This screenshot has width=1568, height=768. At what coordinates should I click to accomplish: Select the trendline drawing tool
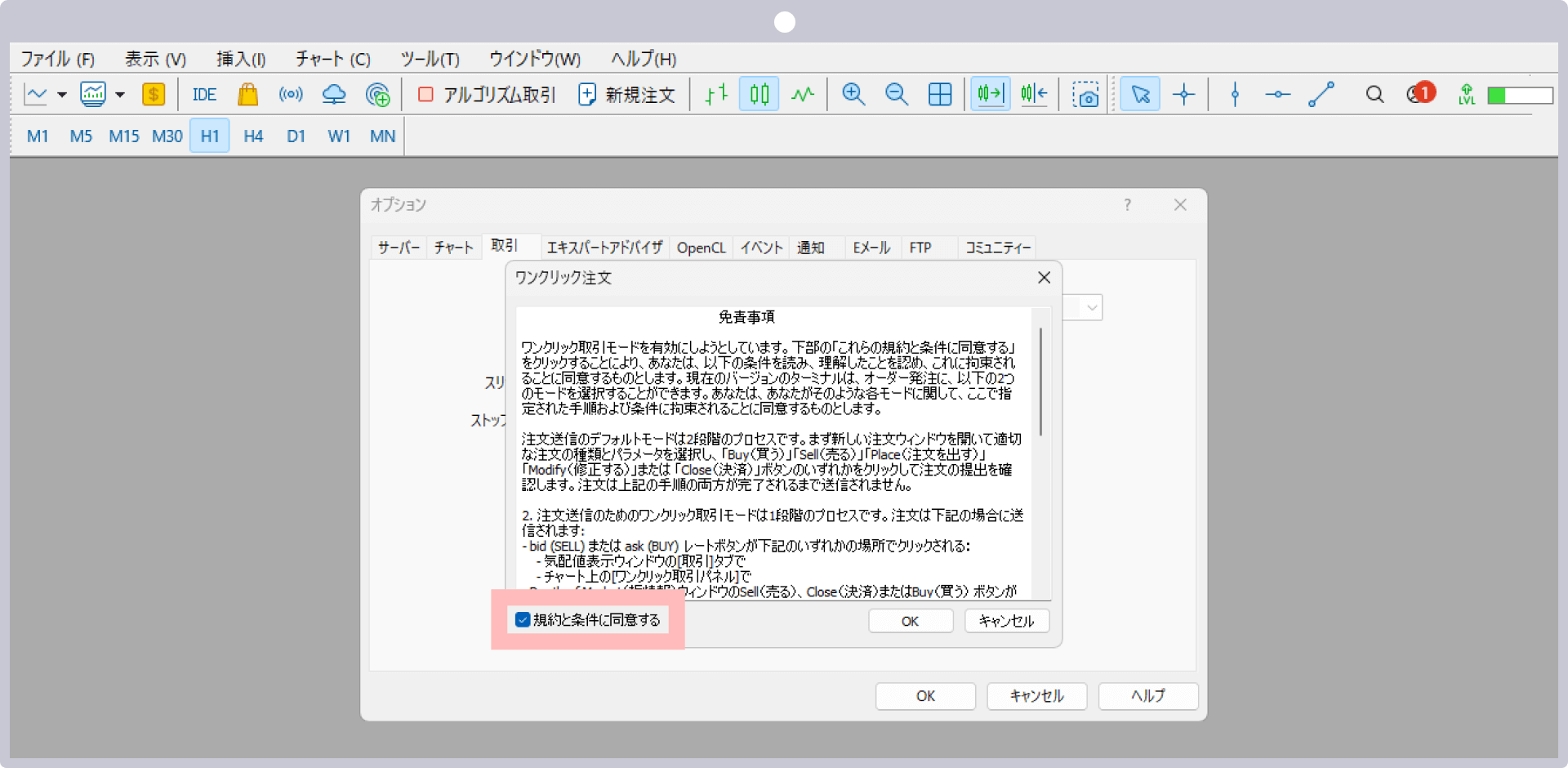[x=1321, y=95]
